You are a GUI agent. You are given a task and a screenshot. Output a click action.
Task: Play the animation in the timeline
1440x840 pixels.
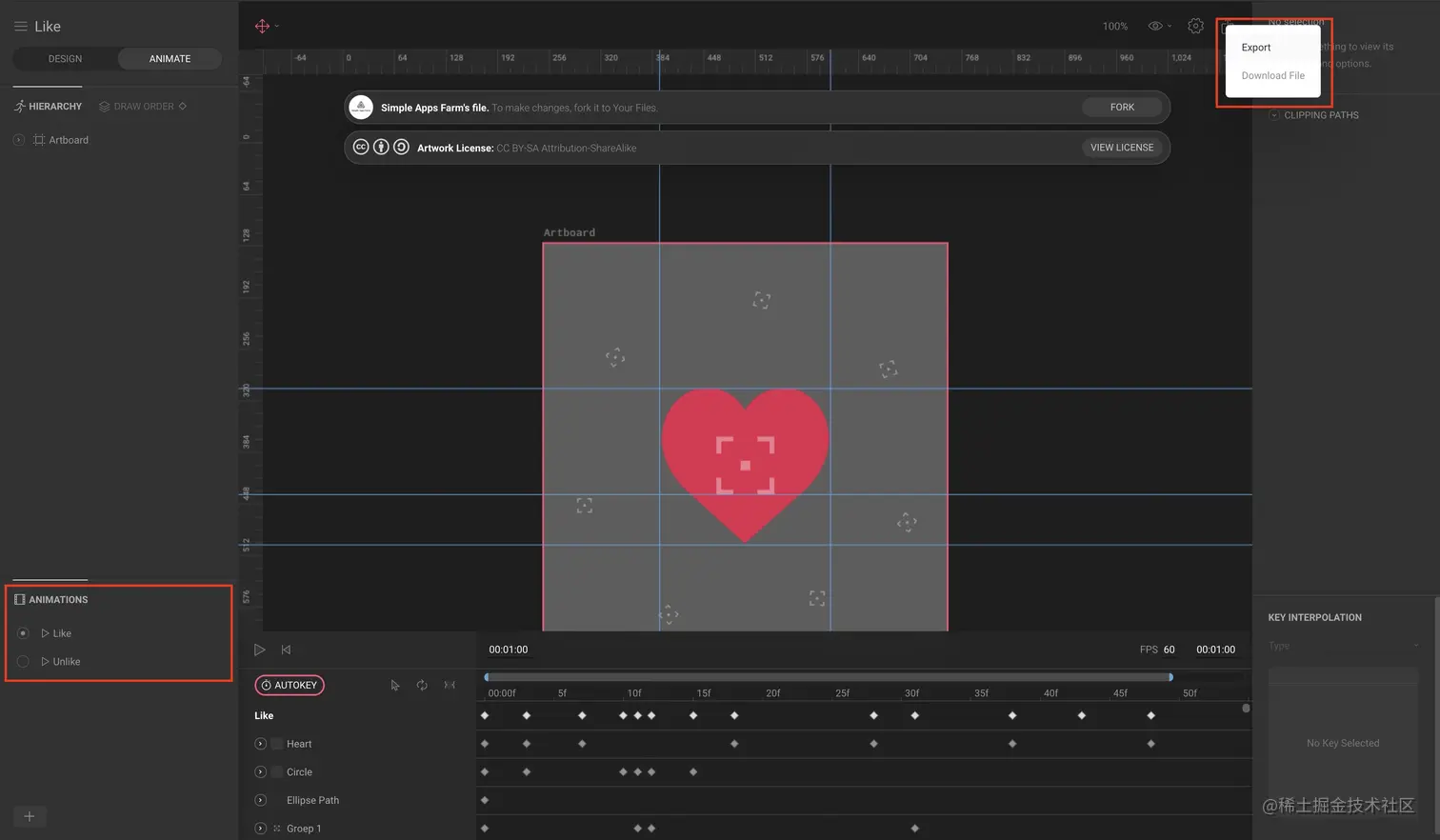[x=259, y=650]
